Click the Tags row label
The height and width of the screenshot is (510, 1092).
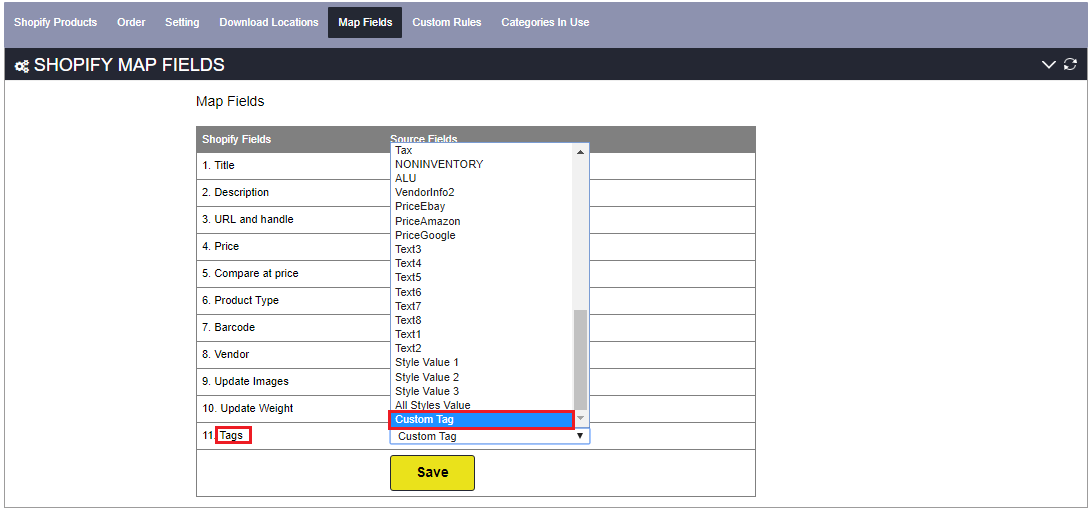[x=231, y=435]
